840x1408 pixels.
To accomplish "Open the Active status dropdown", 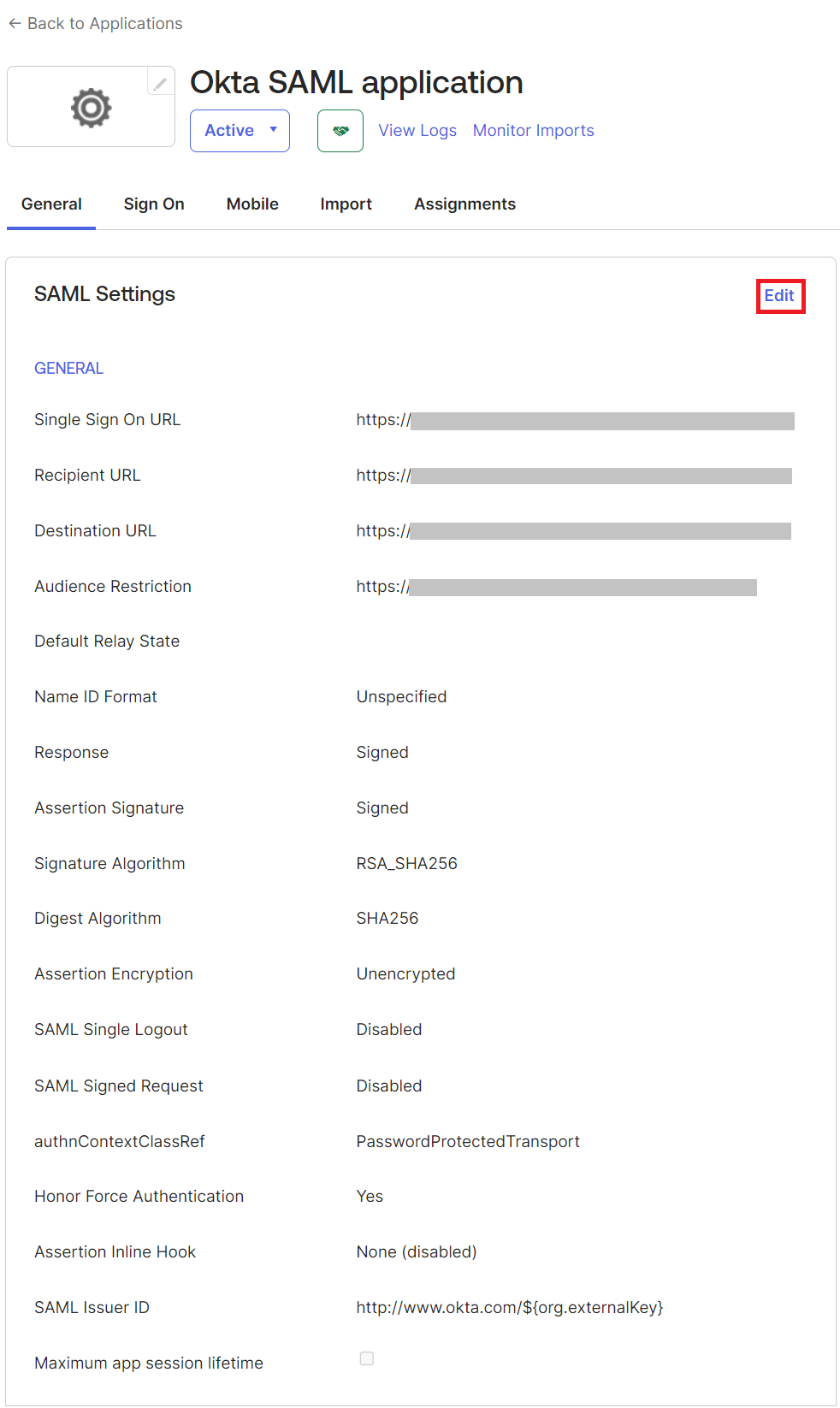I will coord(240,131).
